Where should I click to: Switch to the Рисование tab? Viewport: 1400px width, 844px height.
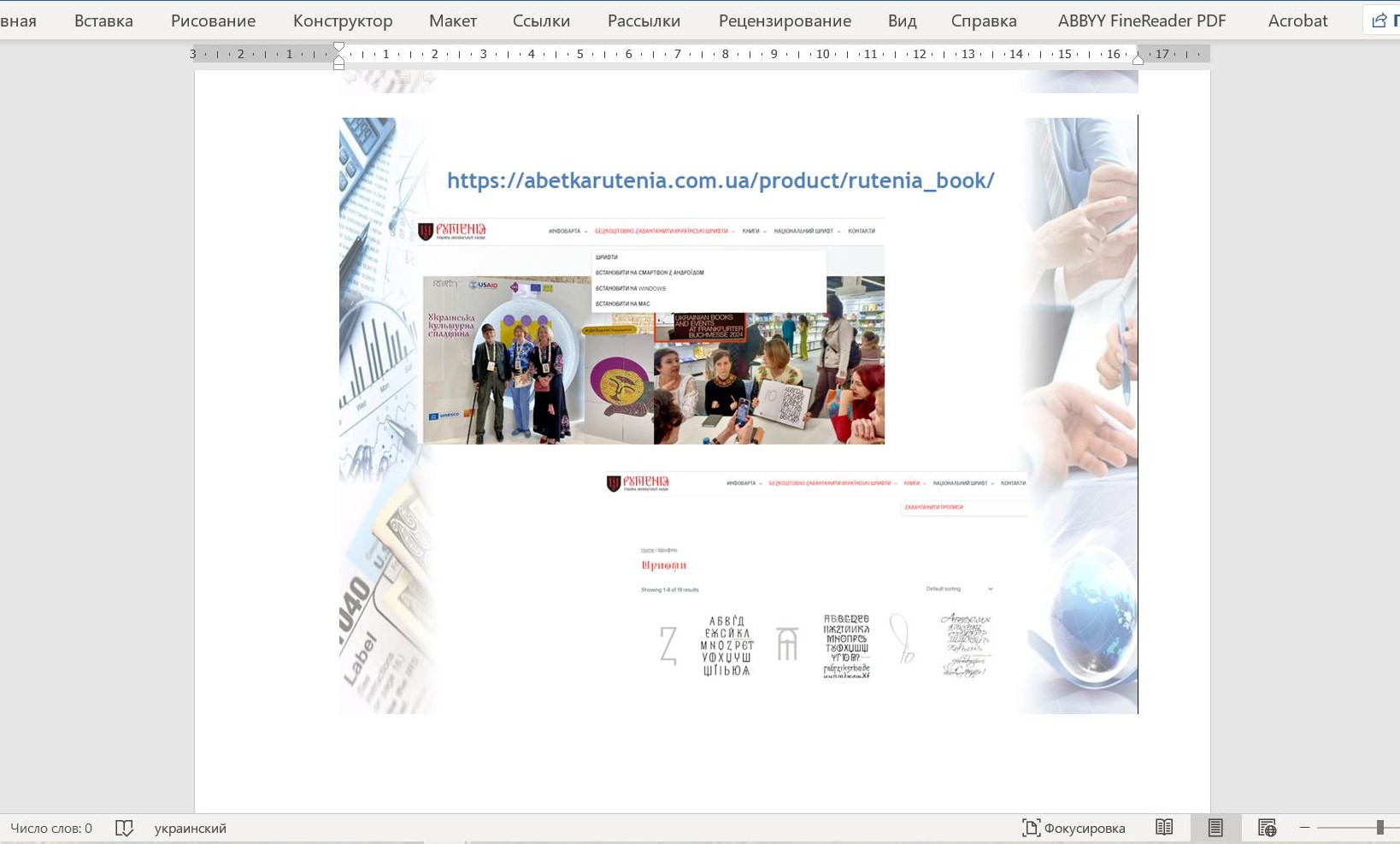pyautogui.click(x=213, y=21)
